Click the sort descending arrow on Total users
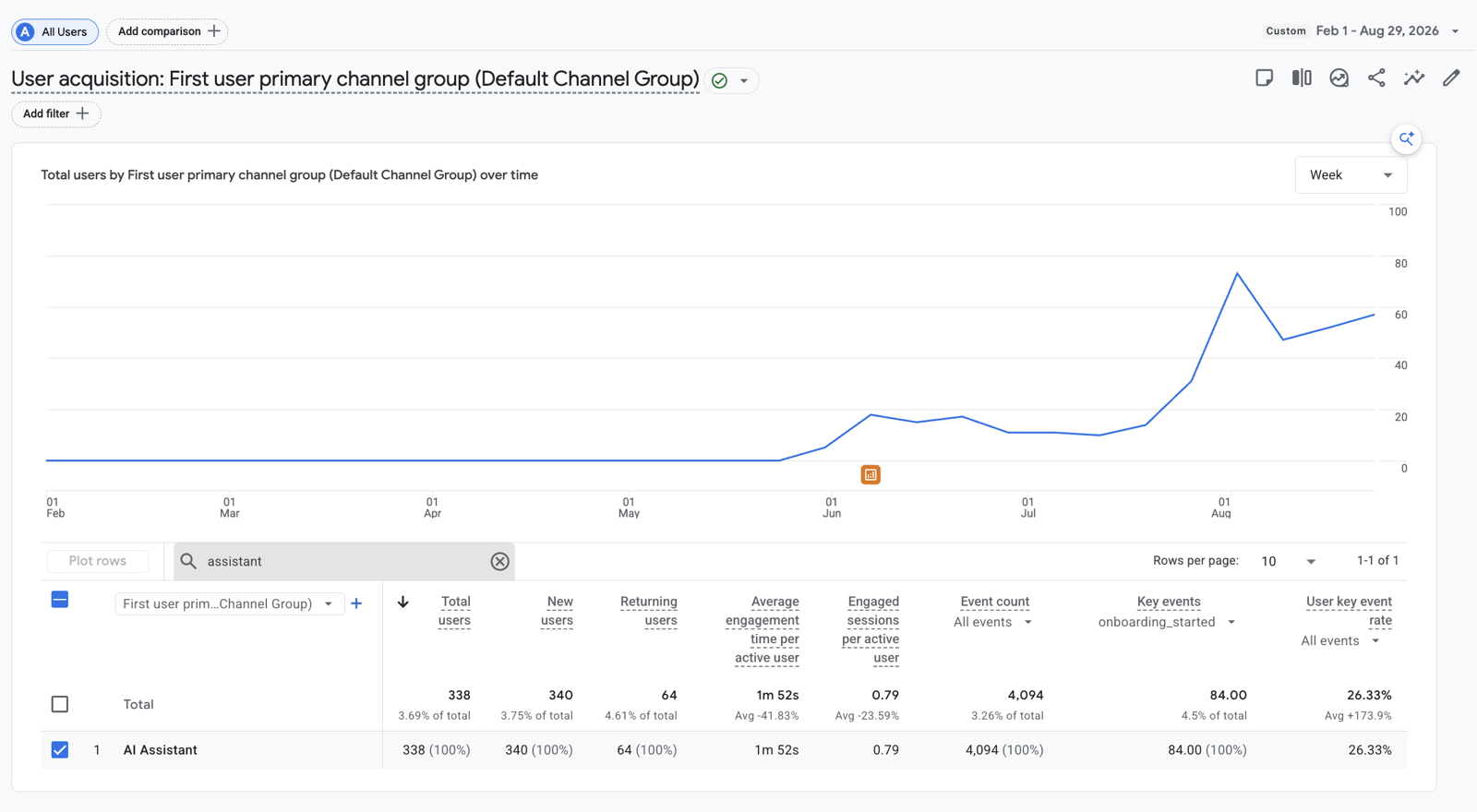Image resolution: width=1477 pixels, height=812 pixels. pyautogui.click(x=403, y=602)
